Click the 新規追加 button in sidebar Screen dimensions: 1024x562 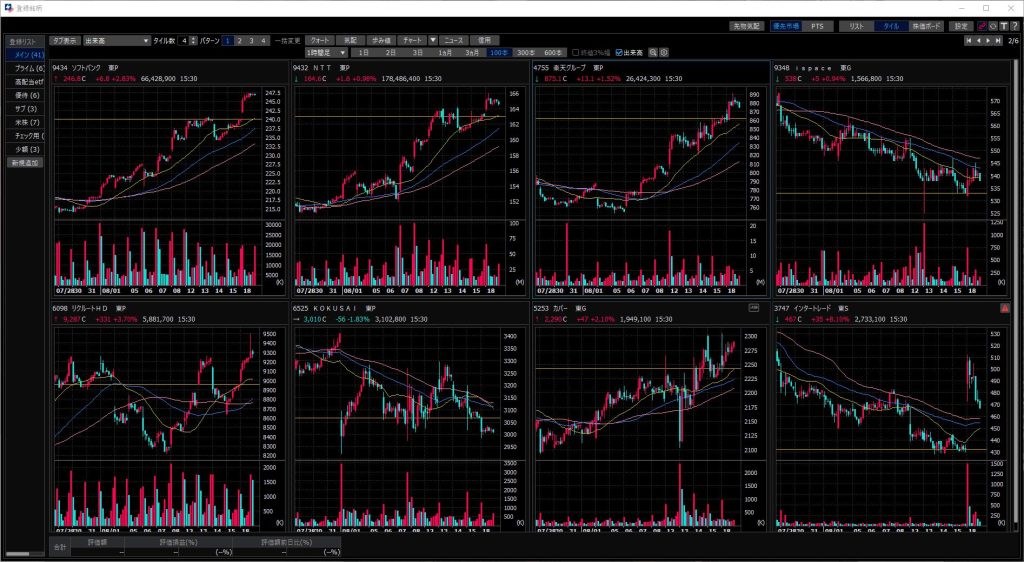pyautogui.click(x=24, y=162)
